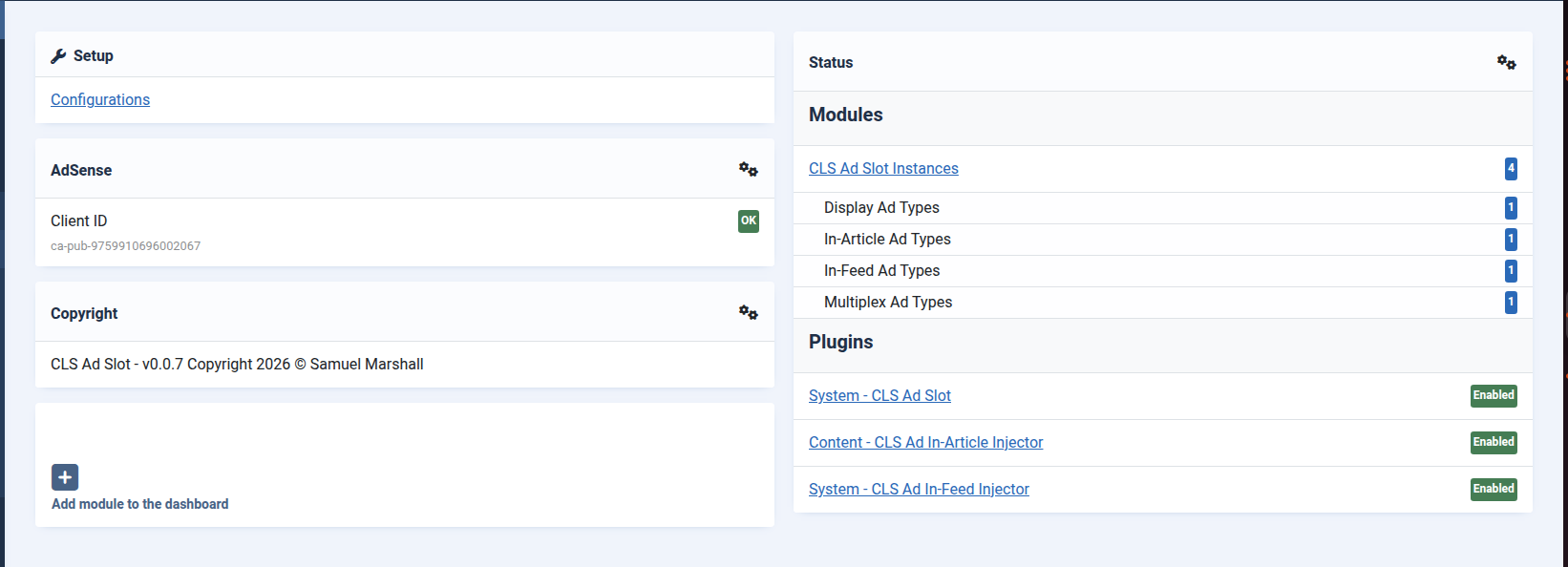The height and width of the screenshot is (567, 1568).
Task: Click the Display Ad Types count badge
Action: (1511, 208)
